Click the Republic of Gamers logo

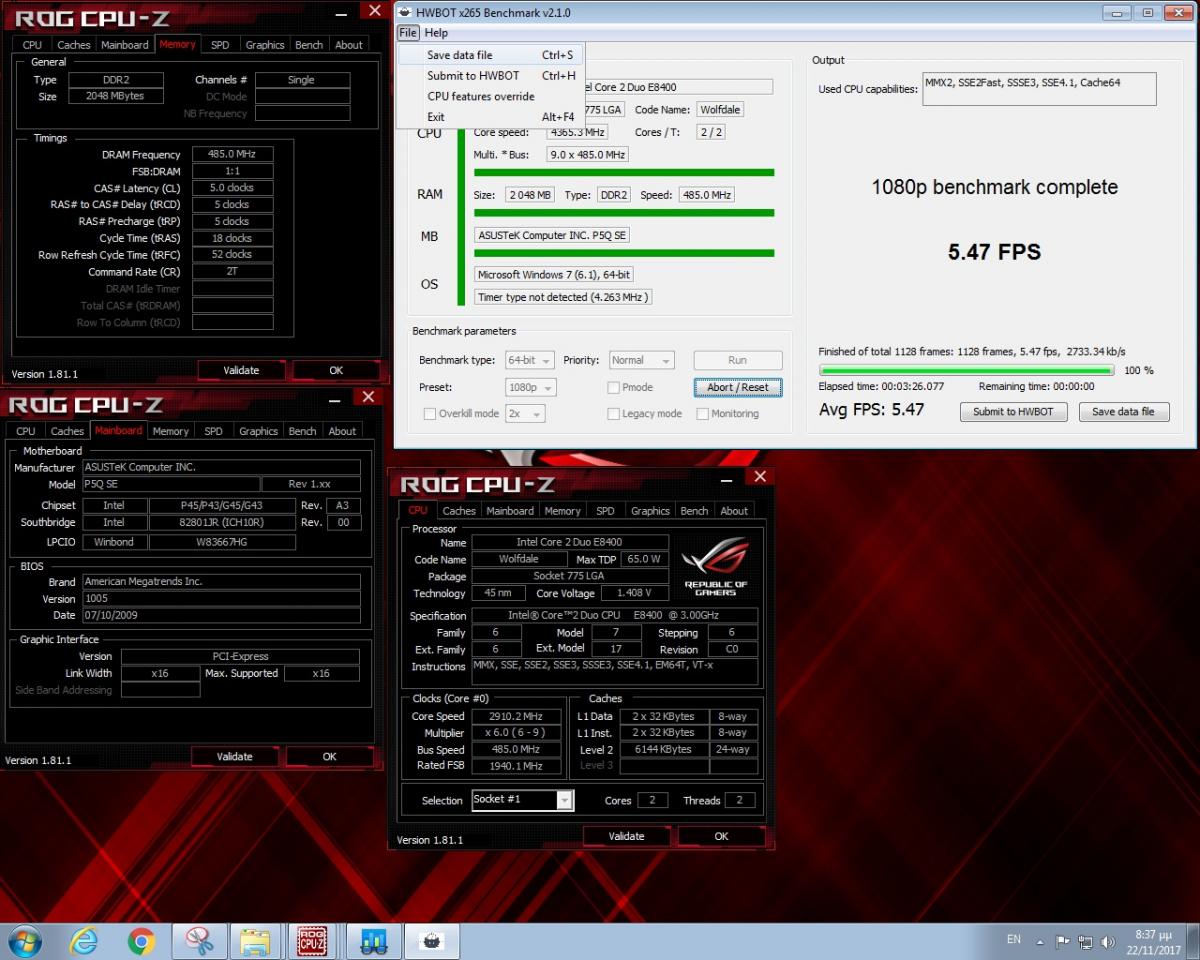coord(715,567)
